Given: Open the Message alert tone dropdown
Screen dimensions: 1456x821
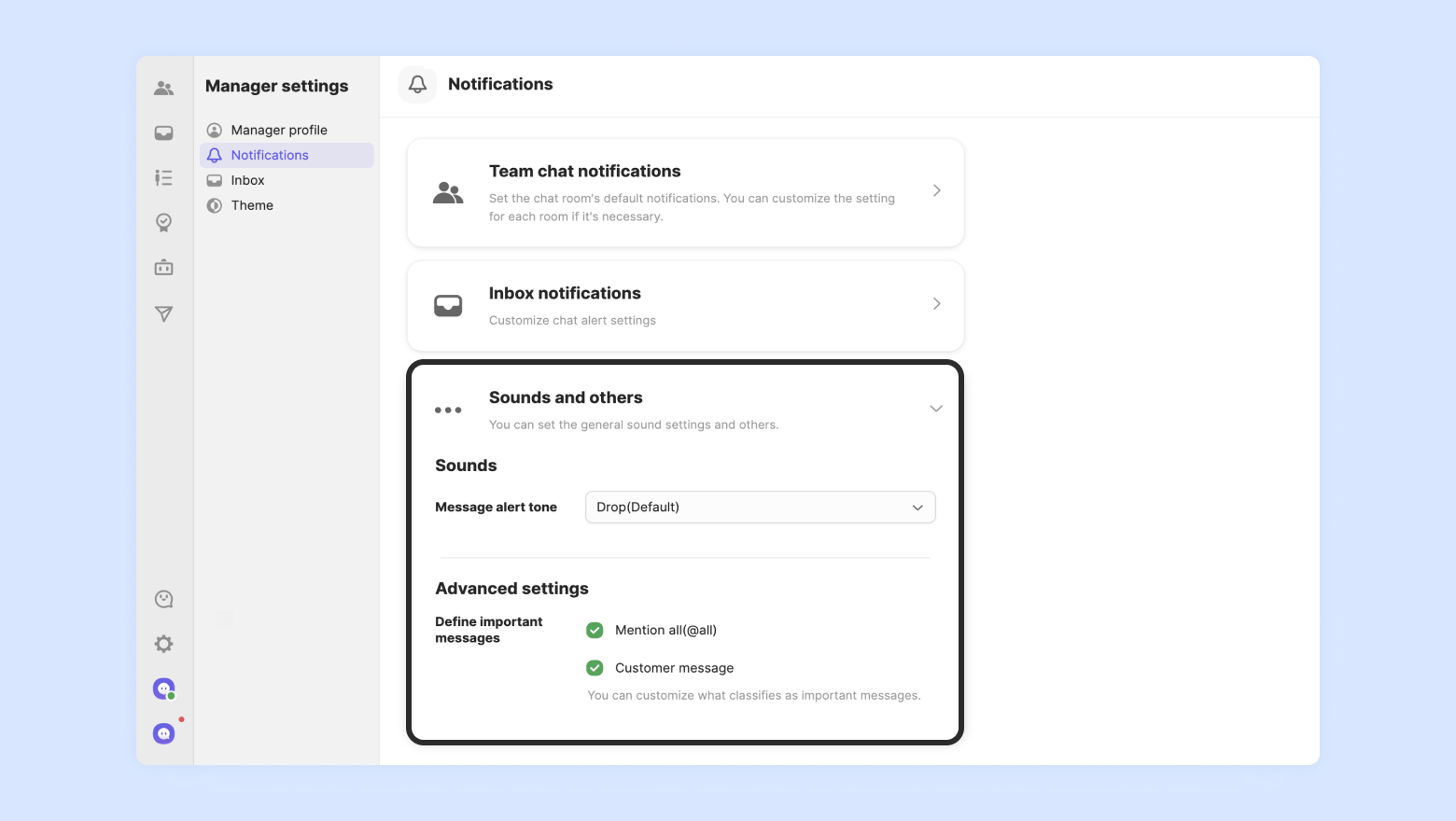Looking at the screenshot, I should [761, 508].
